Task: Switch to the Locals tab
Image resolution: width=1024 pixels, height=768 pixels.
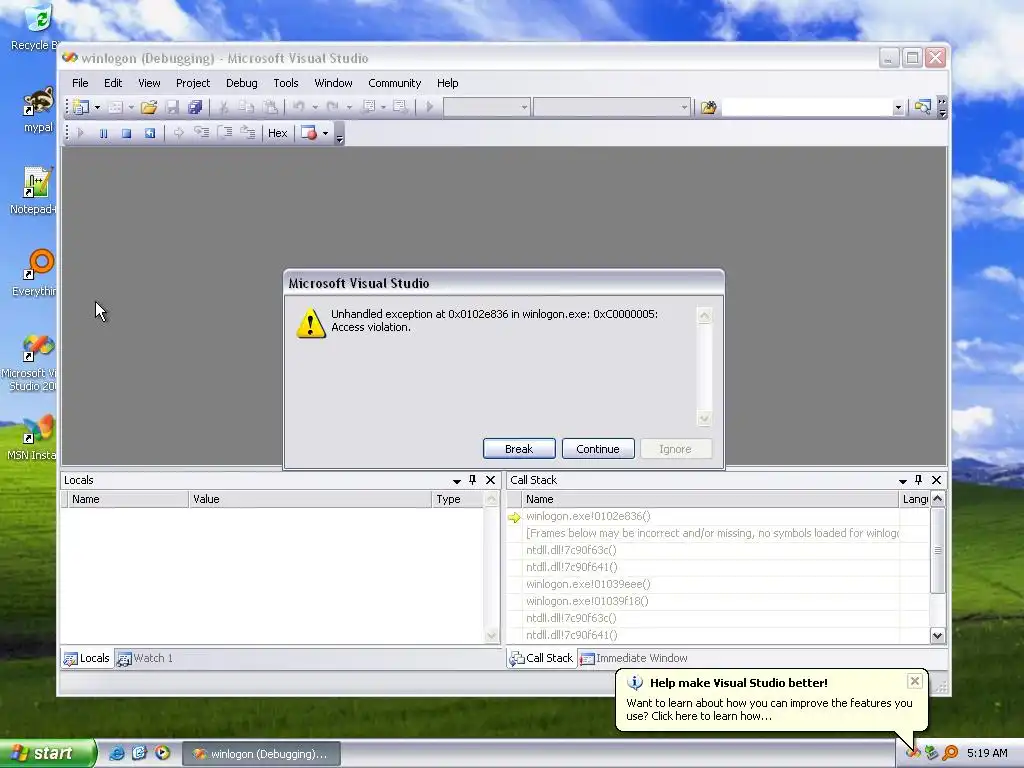Action: (87, 658)
